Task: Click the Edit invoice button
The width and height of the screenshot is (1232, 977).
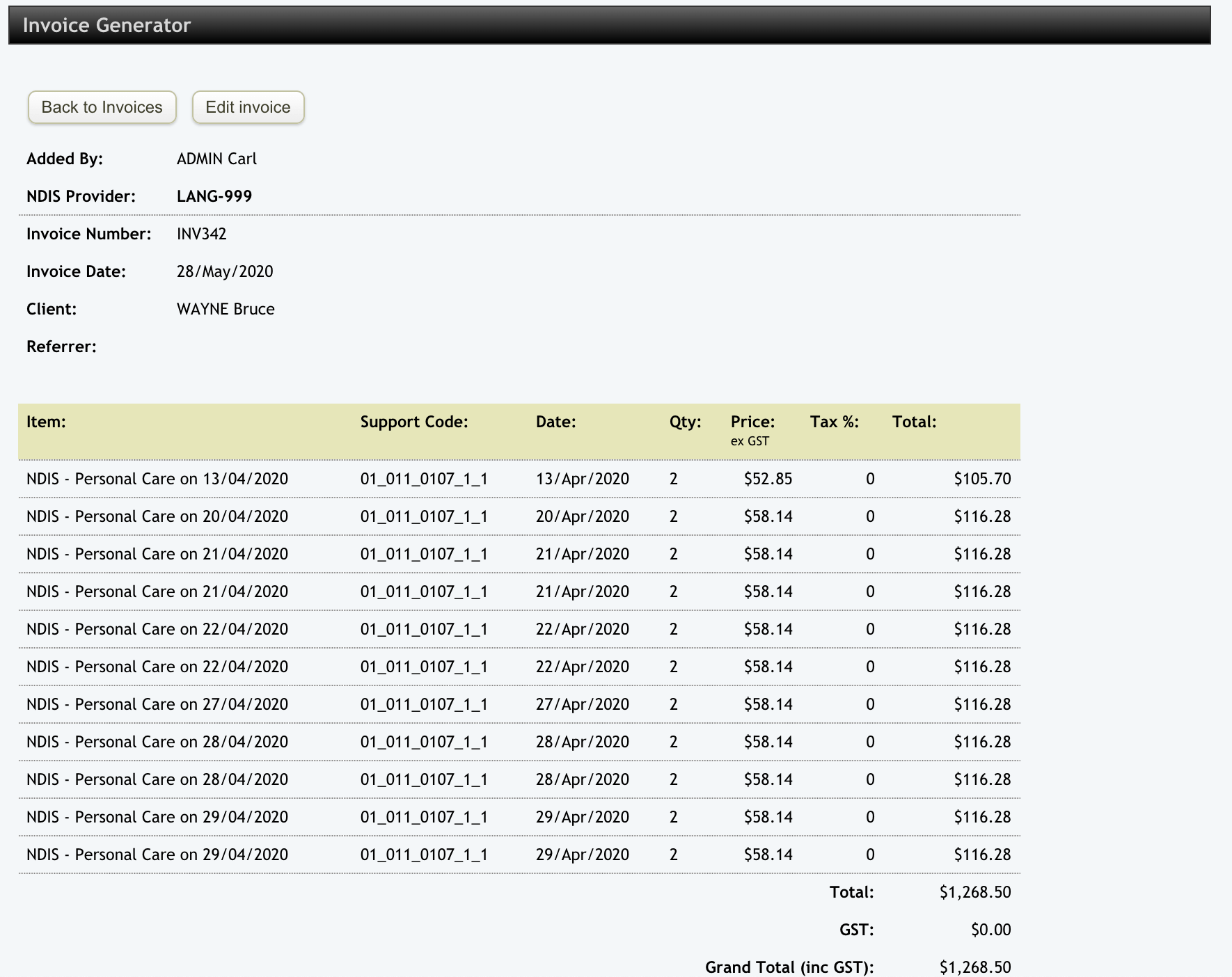Action: (x=248, y=106)
